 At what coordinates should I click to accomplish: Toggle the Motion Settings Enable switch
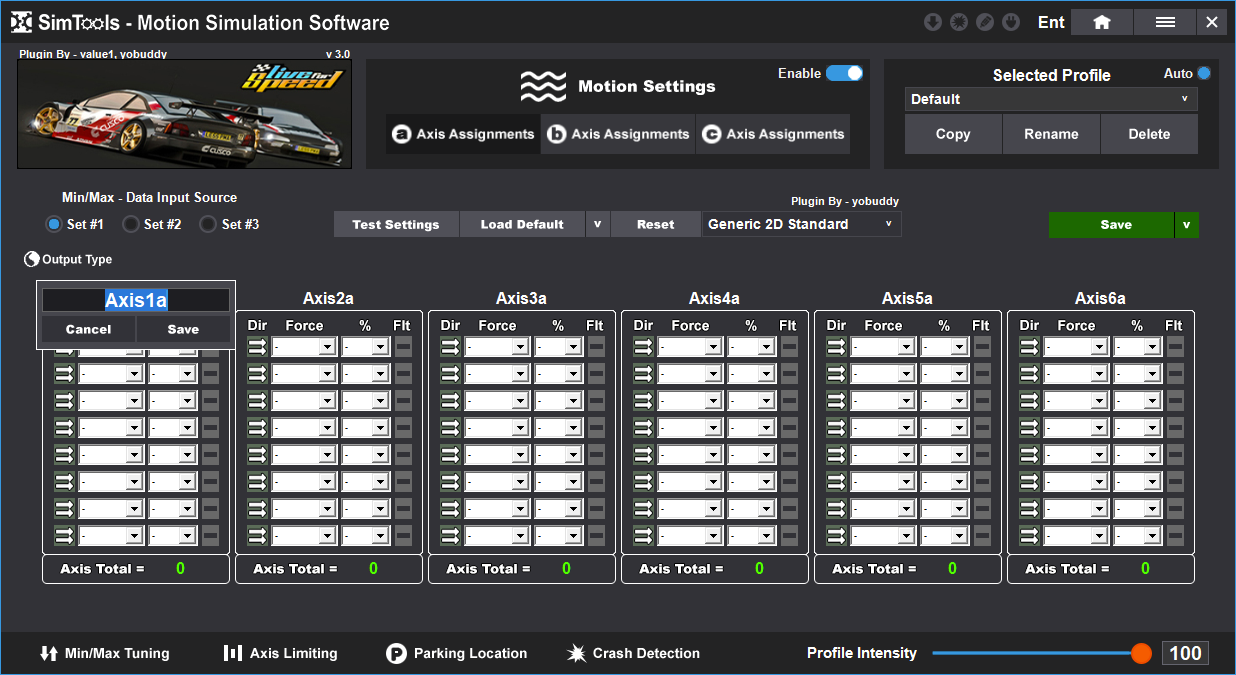click(x=844, y=73)
